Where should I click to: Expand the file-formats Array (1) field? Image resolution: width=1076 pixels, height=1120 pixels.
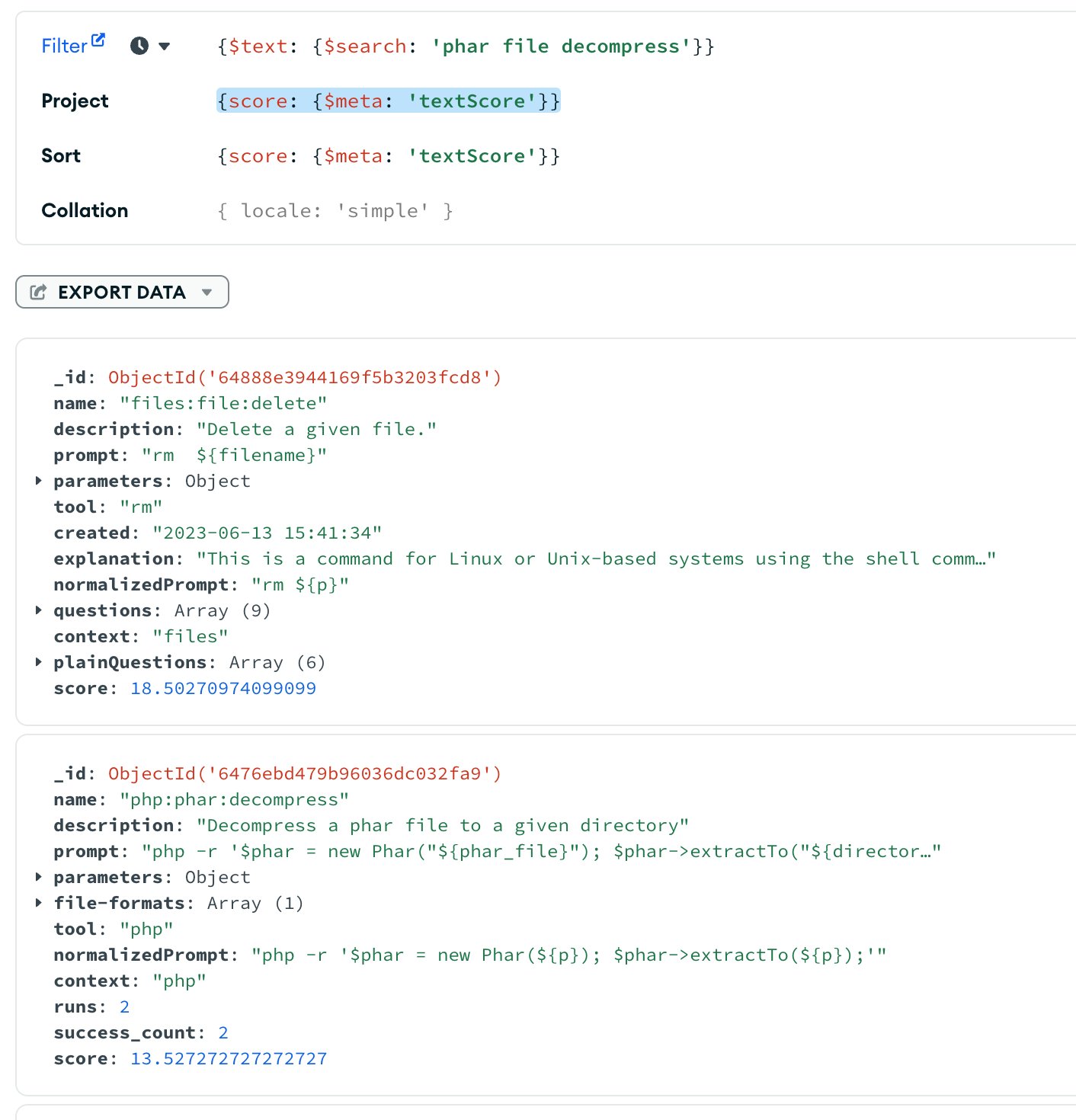(x=38, y=903)
